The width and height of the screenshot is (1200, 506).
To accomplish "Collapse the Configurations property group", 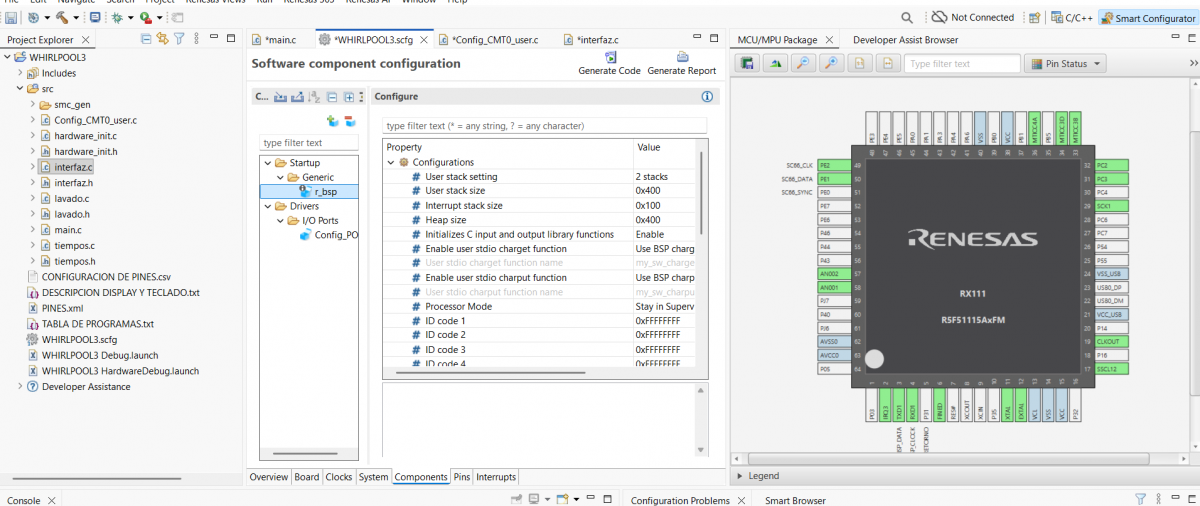I will [391, 162].
